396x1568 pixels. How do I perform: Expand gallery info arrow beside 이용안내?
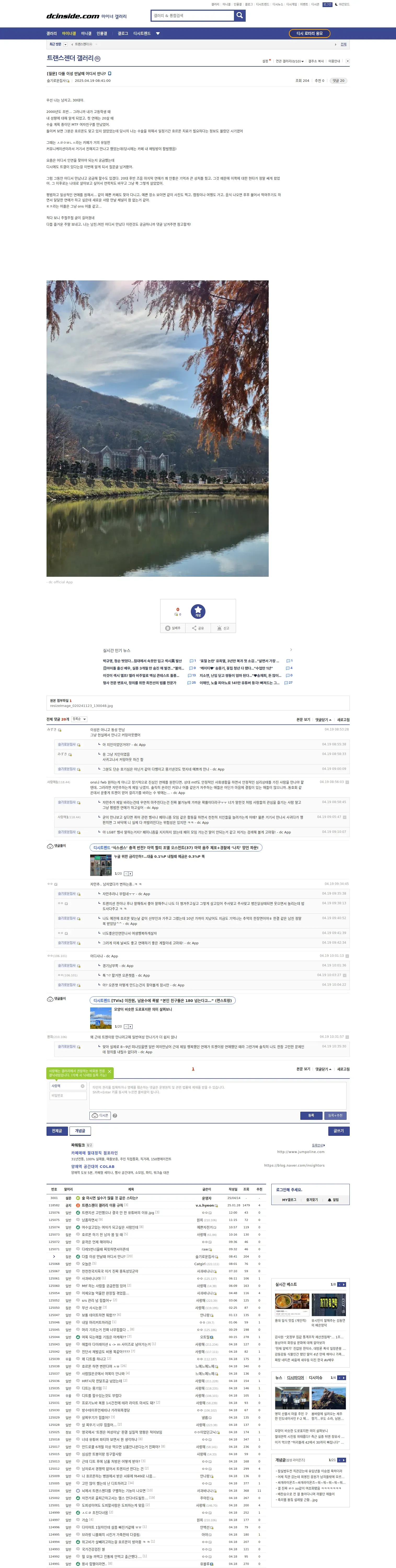[x=348, y=61]
